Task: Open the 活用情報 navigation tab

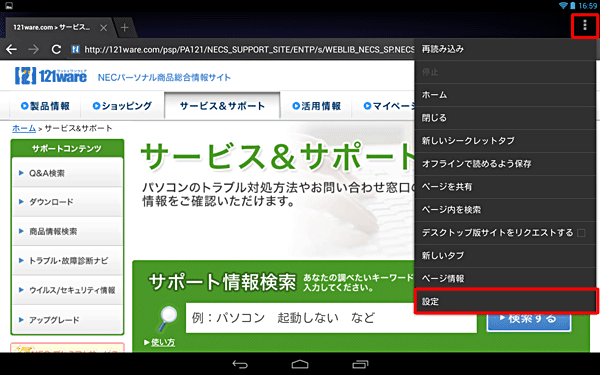Action: click(316, 106)
